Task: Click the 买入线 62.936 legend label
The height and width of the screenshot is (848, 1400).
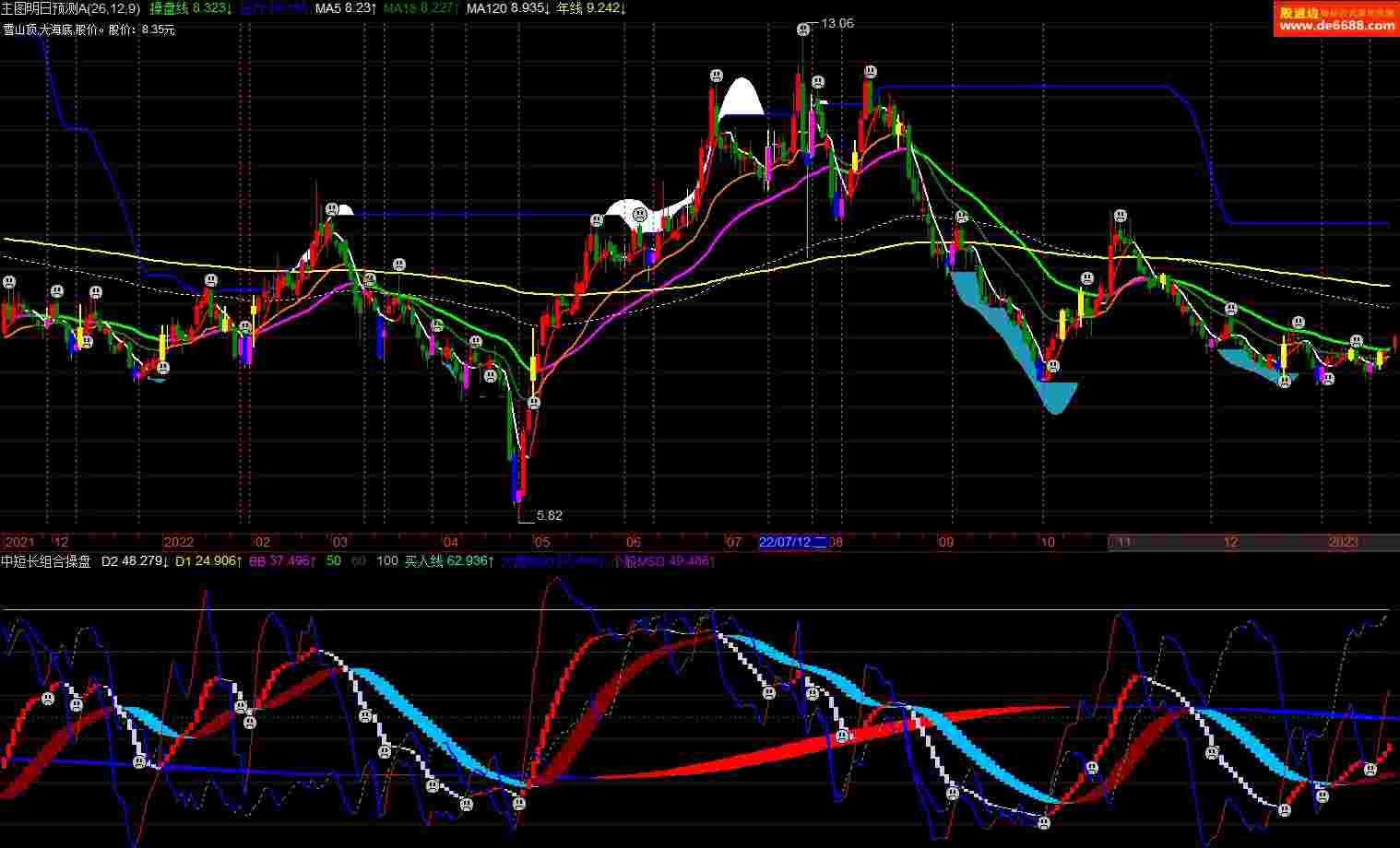Action: pyautogui.click(x=449, y=560)
